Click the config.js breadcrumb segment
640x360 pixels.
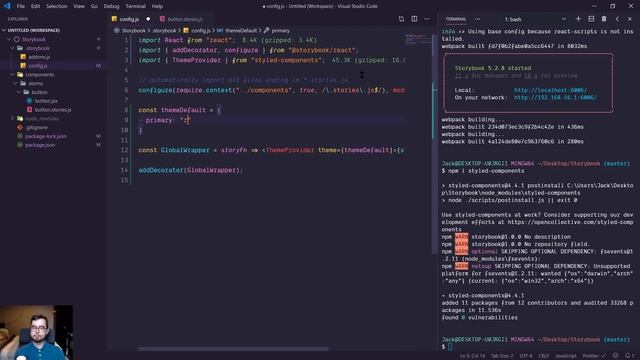(200, 31)
